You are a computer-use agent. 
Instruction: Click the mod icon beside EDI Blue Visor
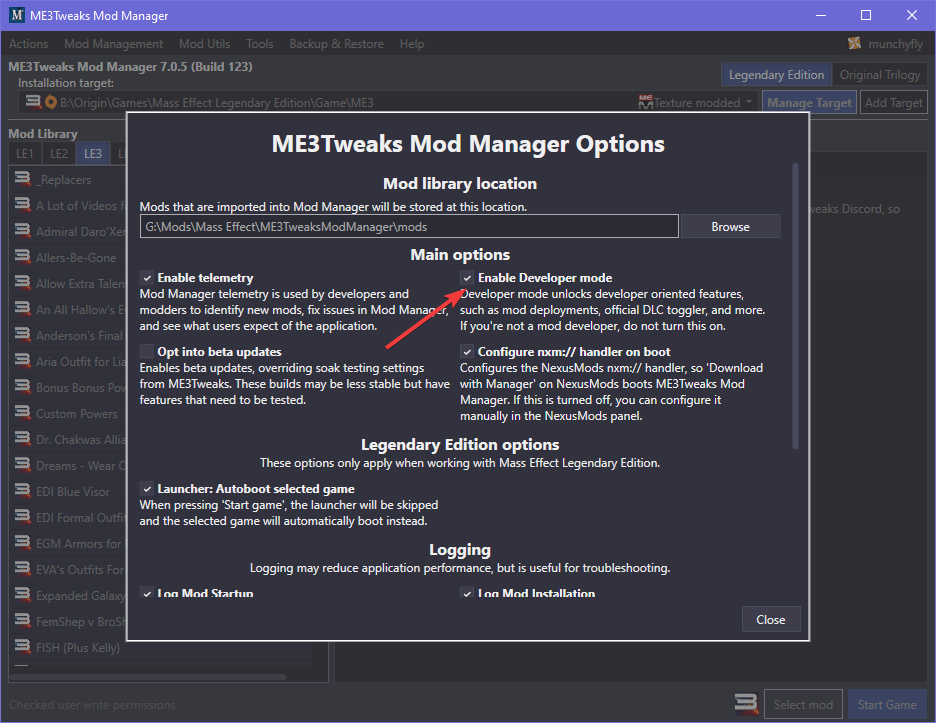pos(23,491)
